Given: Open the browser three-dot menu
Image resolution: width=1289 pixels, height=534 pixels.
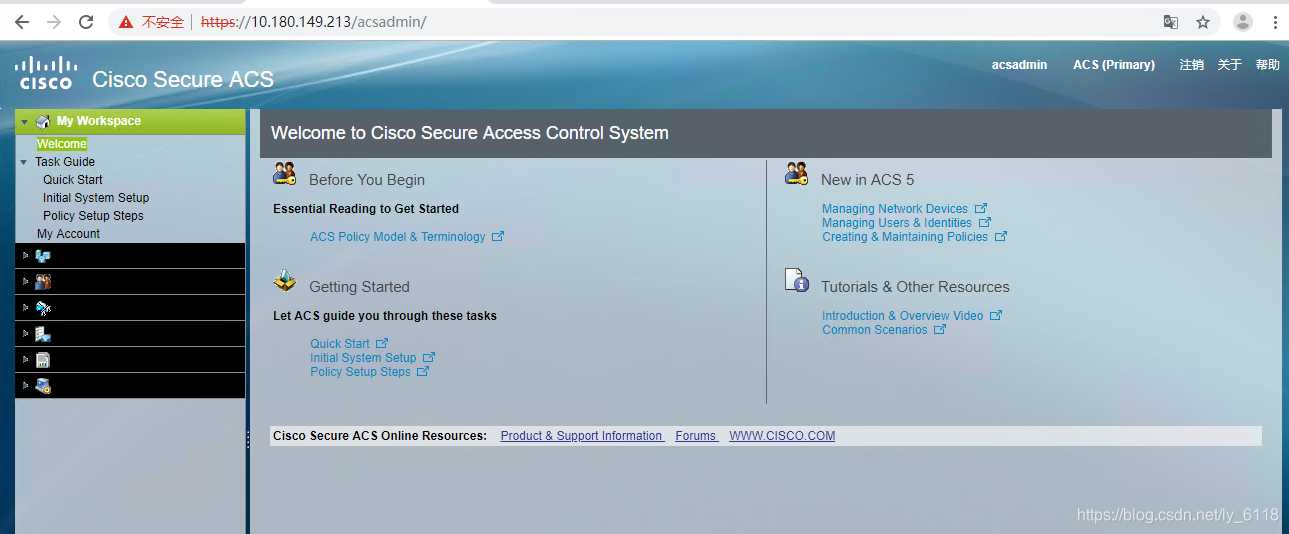Looking at the screenshot, I should [x=1275, y=22].
